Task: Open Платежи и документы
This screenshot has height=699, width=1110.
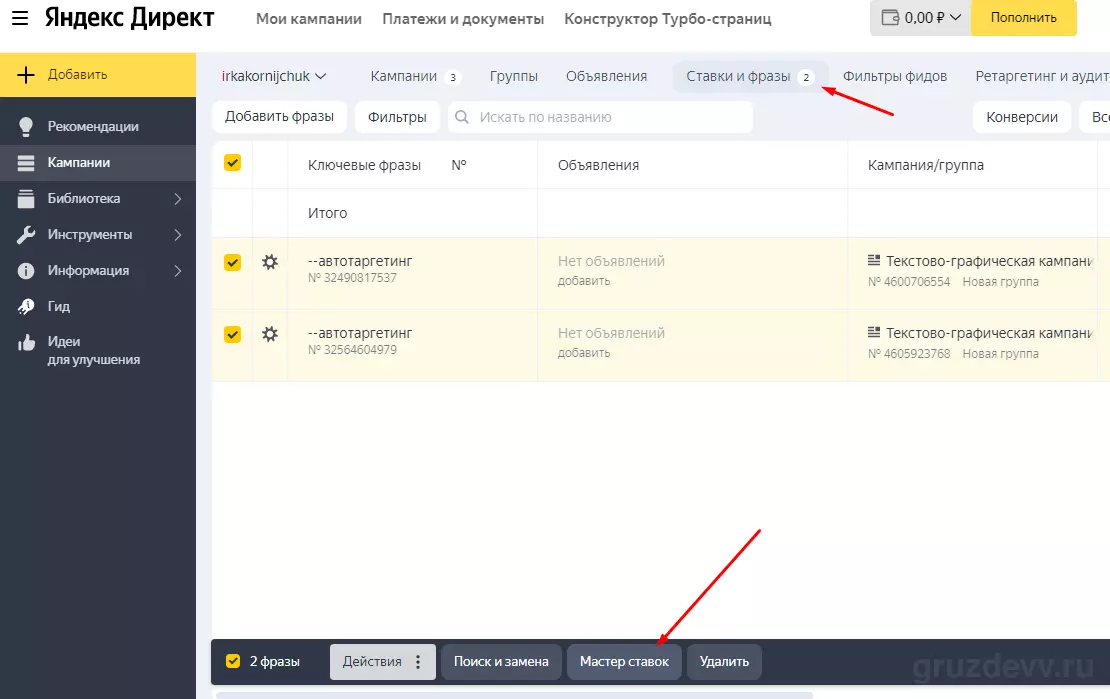Action: point(463,19)
